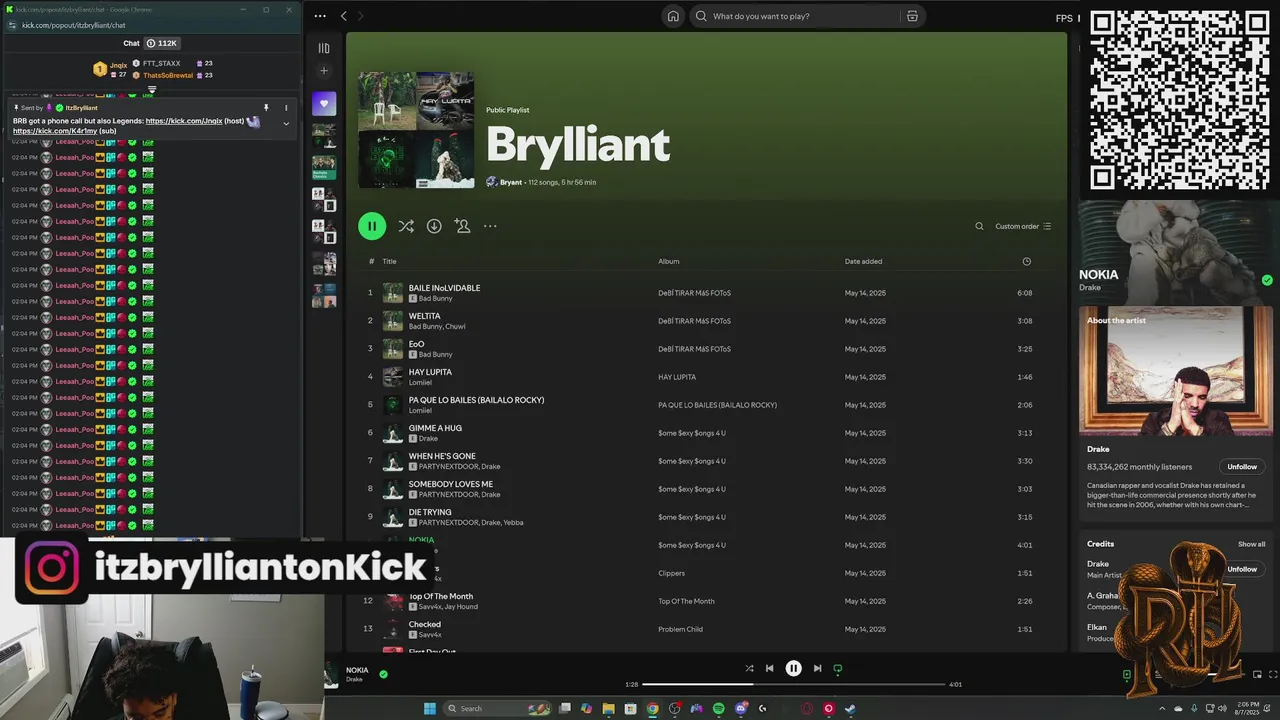
Task: Open more options for the Brylliant playlist
Action: point(490,226)
